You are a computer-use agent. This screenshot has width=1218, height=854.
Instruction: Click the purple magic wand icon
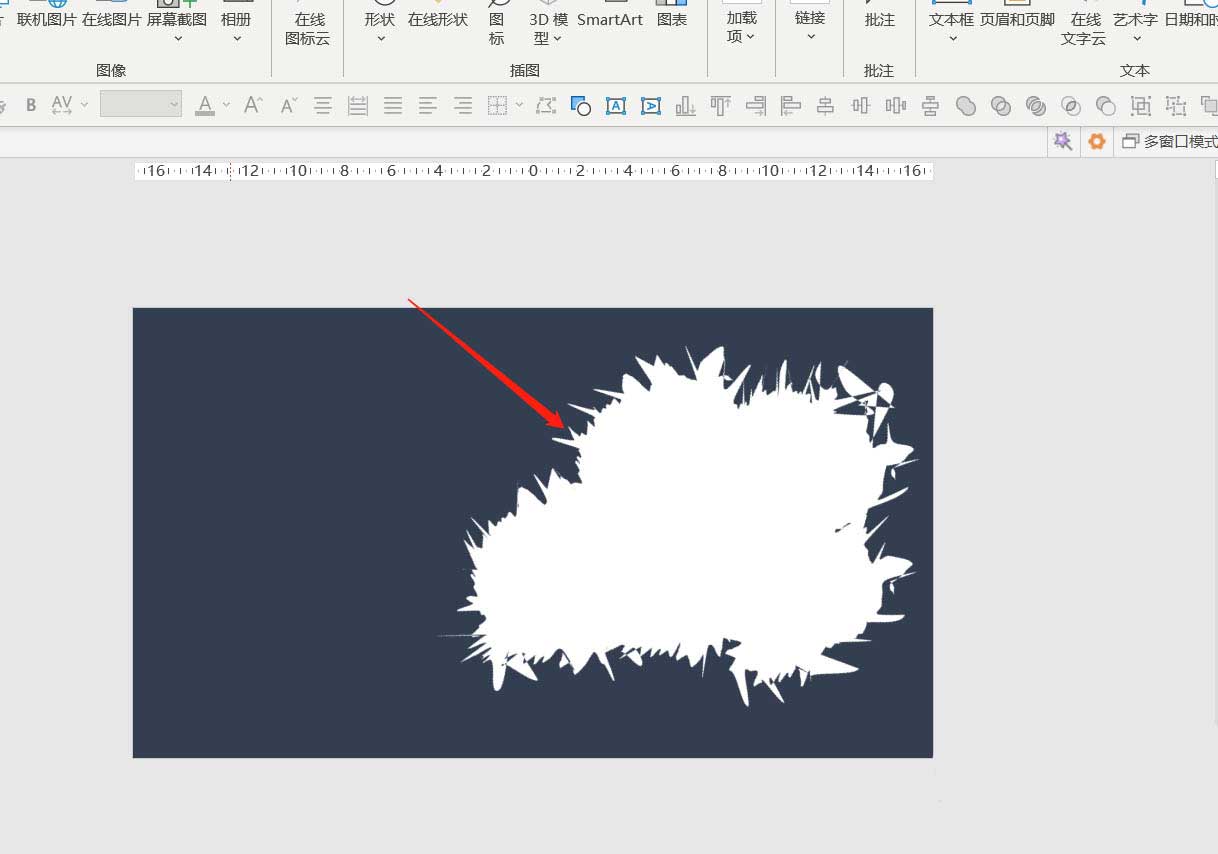[1062, 142]
